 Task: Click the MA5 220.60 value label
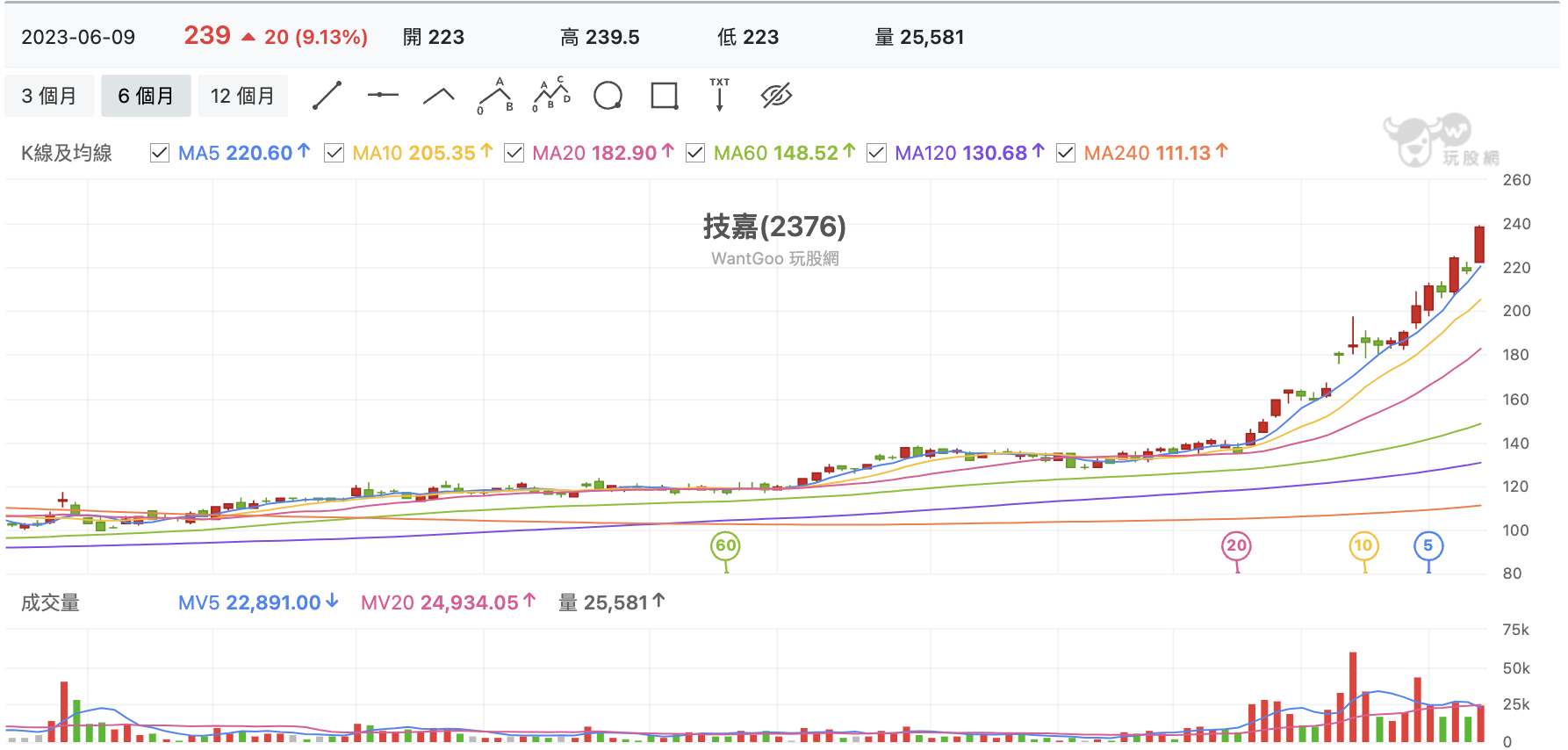(x=244, y=153)
